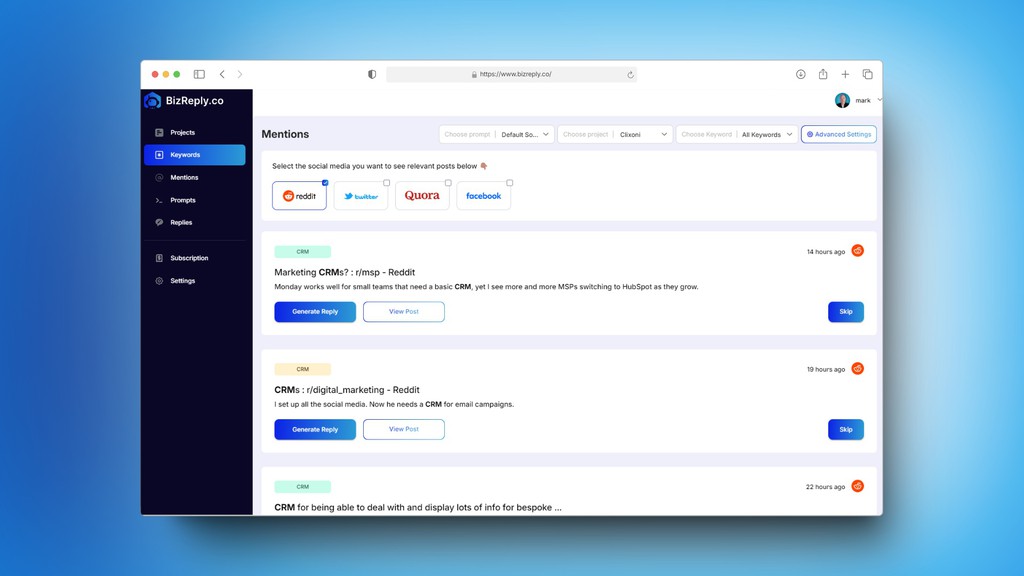Screen dimensions: 1024x576
Task: Click reddit icon beside 19 hours ago
Action: [x=857, y=368]
